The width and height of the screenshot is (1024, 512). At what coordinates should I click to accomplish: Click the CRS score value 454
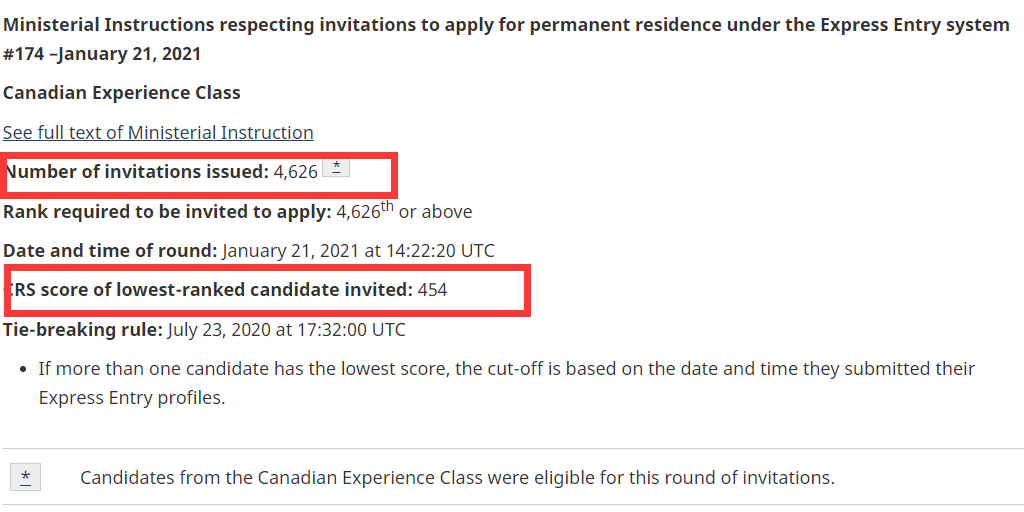432,290
